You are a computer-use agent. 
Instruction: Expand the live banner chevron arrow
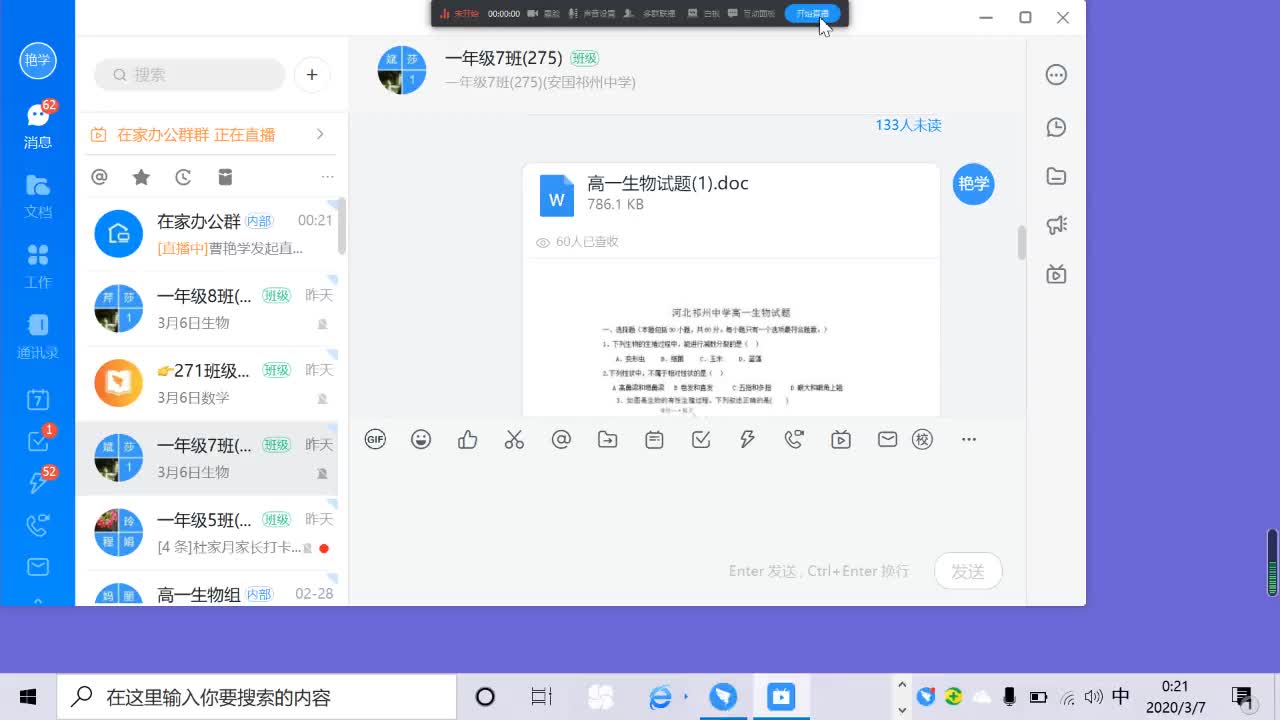320,134
